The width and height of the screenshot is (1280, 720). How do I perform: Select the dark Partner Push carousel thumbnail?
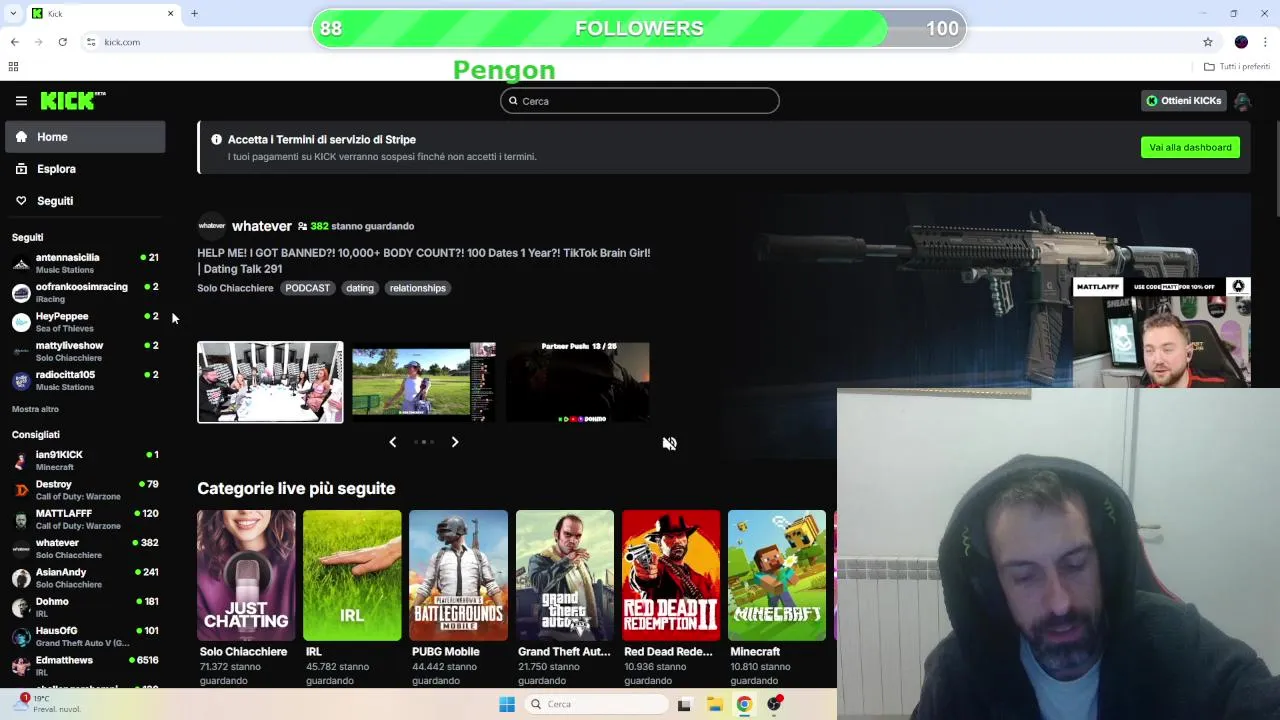point(578,382)
